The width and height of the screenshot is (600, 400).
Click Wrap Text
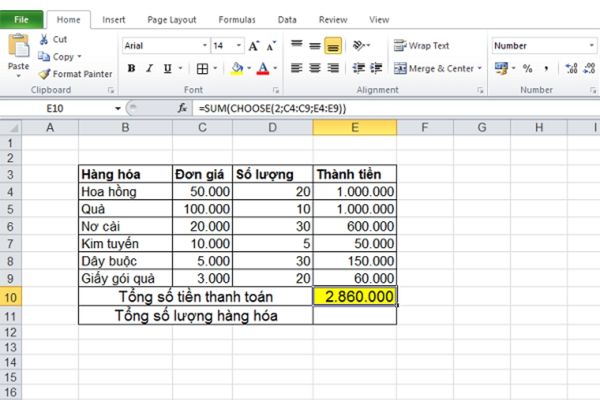click(x=421, y=46)
